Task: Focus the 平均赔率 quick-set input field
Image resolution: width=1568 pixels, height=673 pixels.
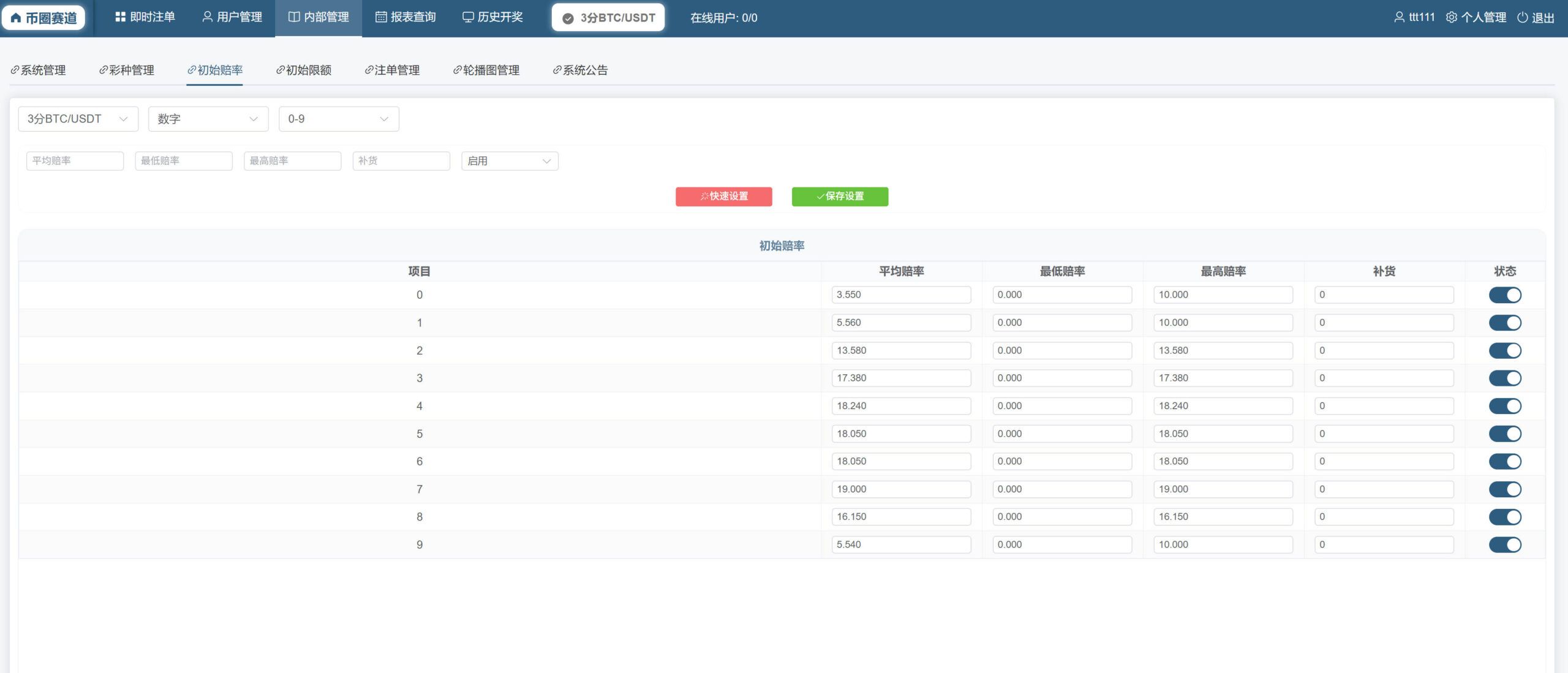Action: click(x=75, y=161)
